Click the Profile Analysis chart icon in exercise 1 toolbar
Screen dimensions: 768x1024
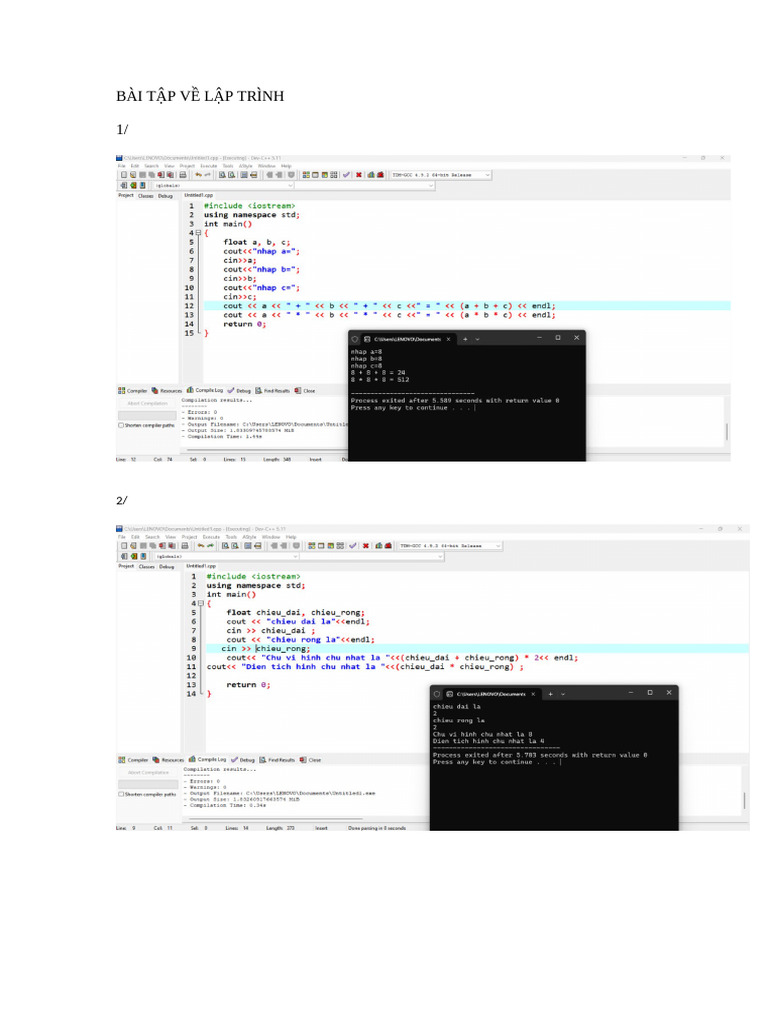click(371, 175)
